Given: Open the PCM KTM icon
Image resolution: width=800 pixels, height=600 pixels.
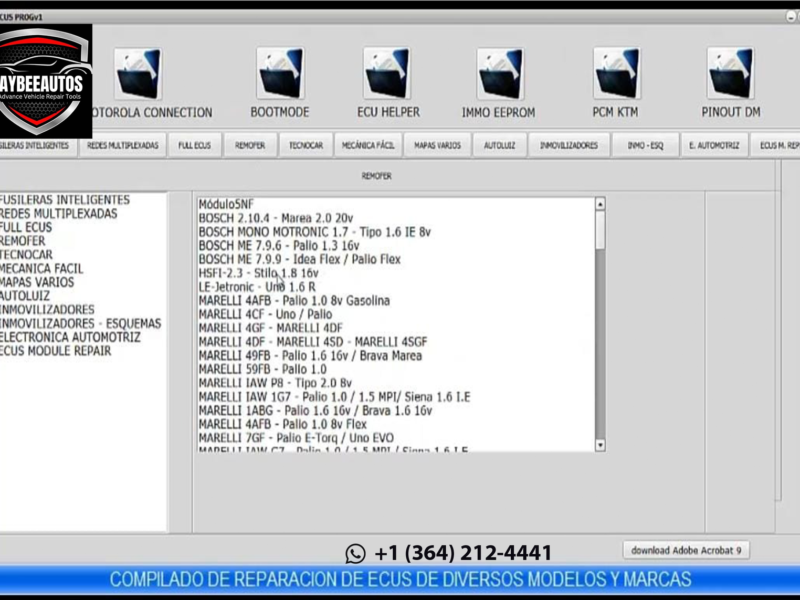Looking at the screenshot, I should [x=615, y=74].
